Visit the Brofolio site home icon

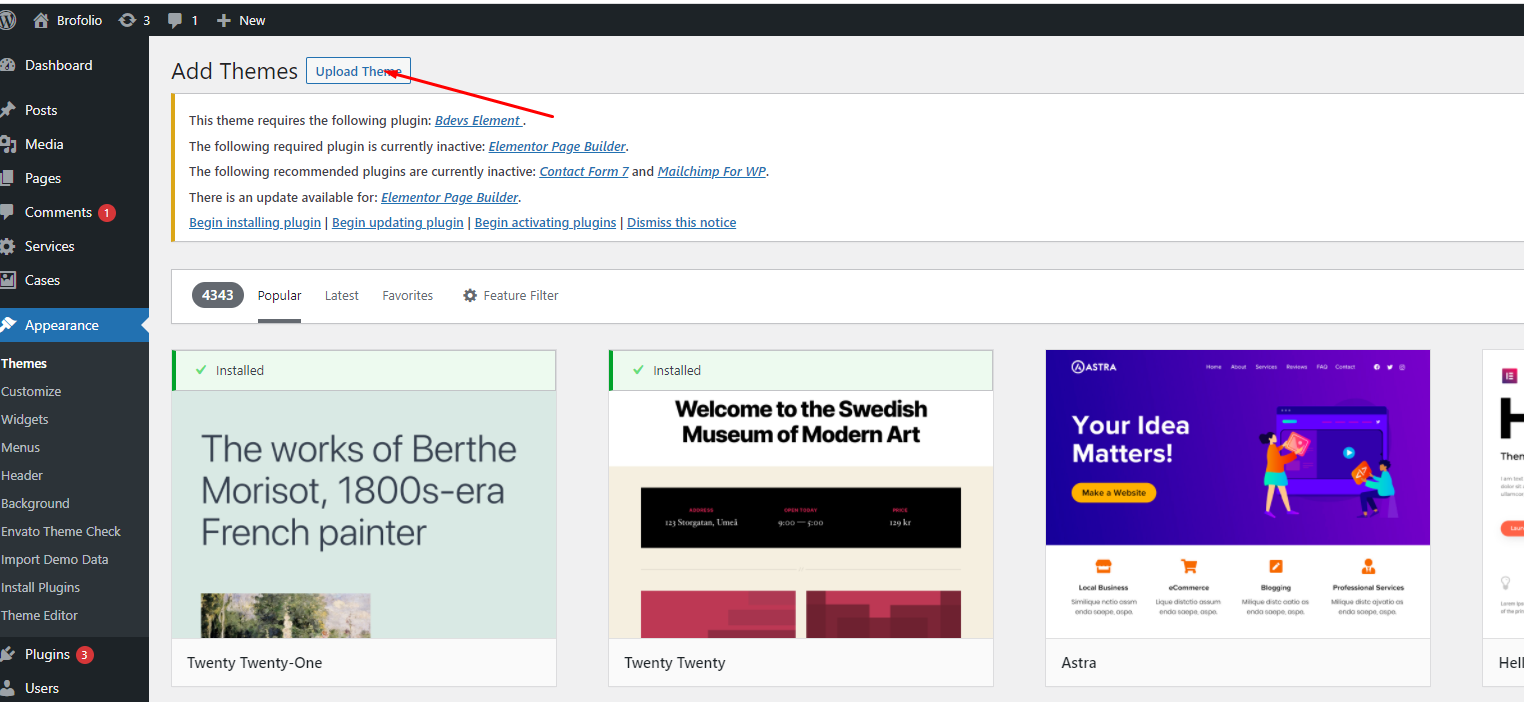tap(41, 20)
